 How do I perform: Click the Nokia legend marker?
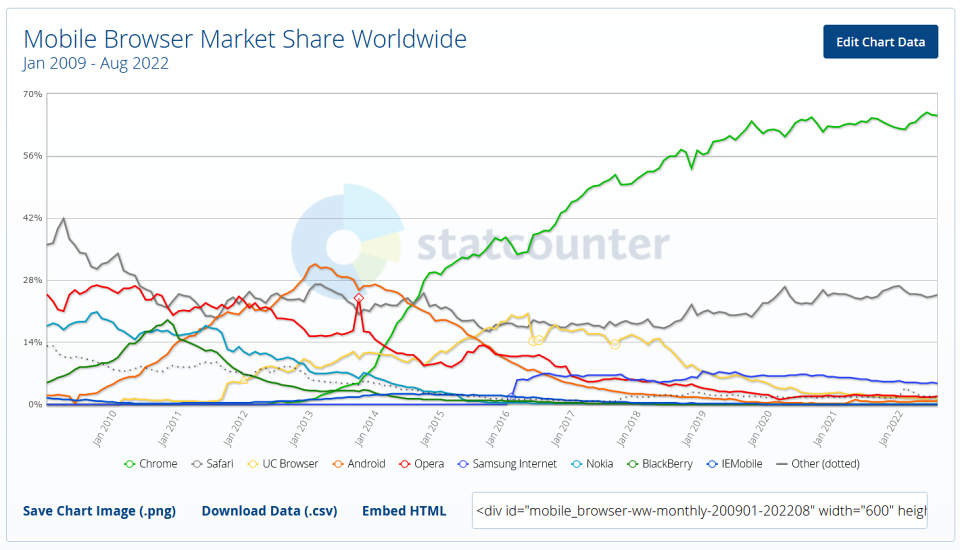tap(576, 464)
